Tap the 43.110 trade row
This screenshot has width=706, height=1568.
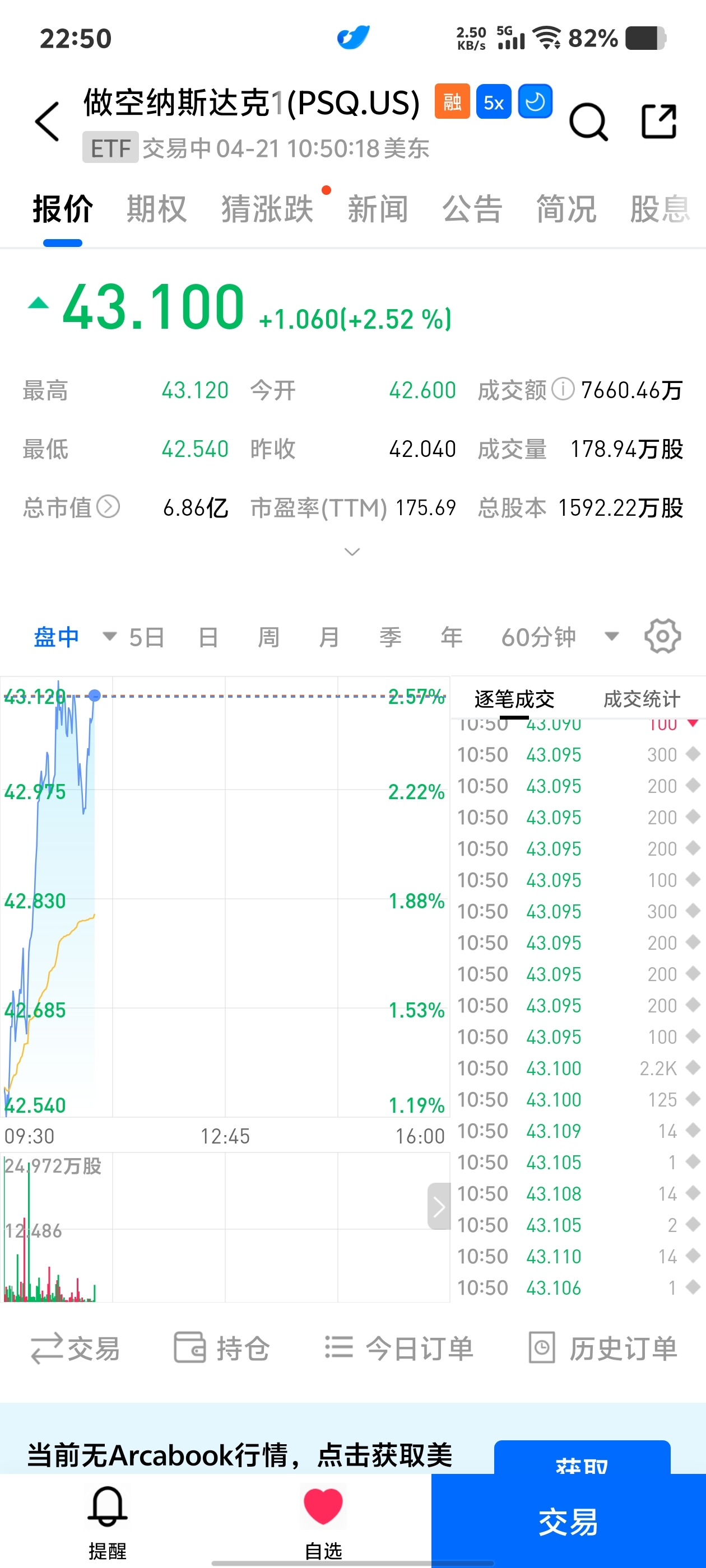click(578, 1256)
